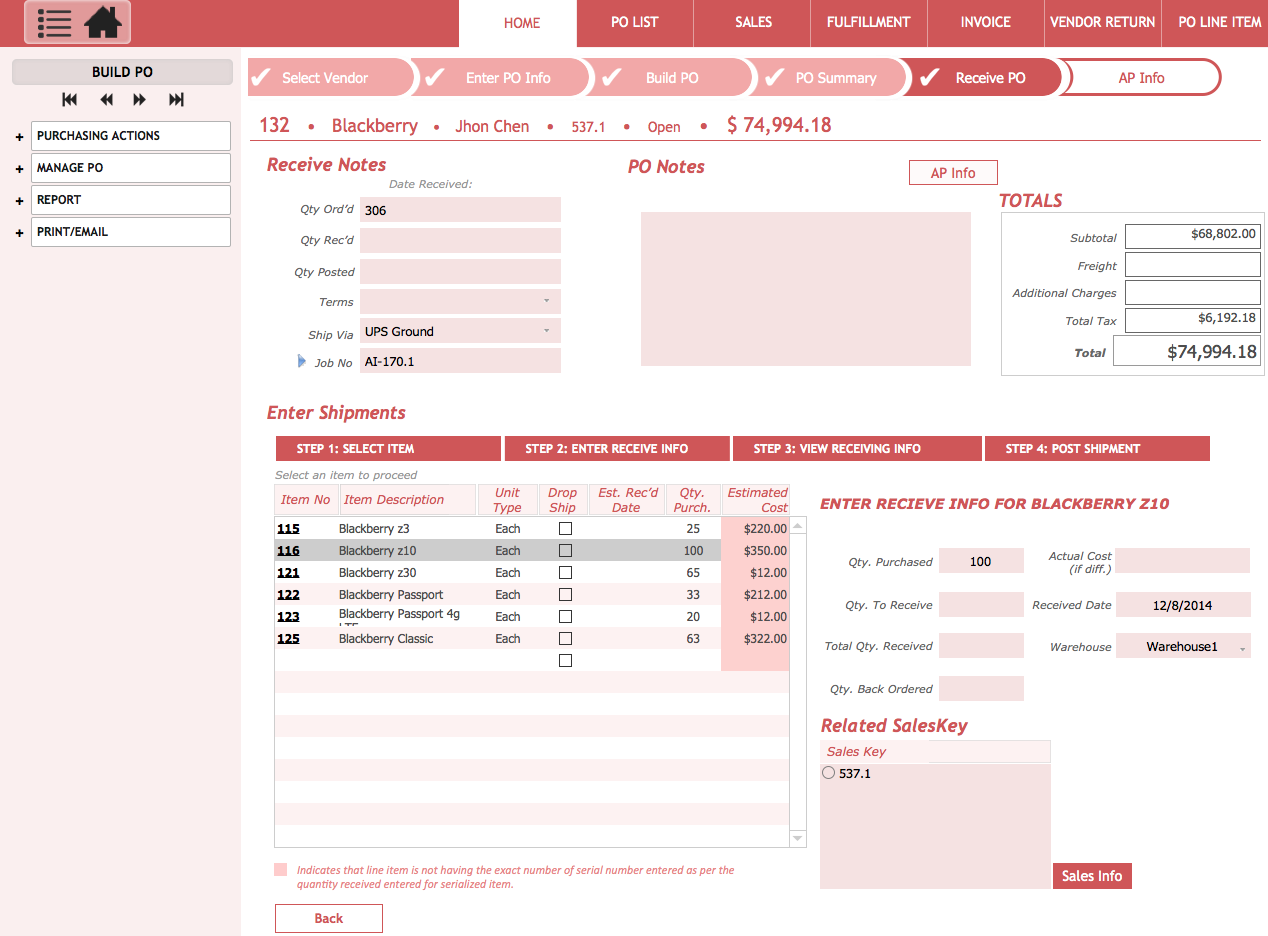Open the Terms dropdown
The height and width of the screenshot is (936, 1268).
click(x=547, y=301)
